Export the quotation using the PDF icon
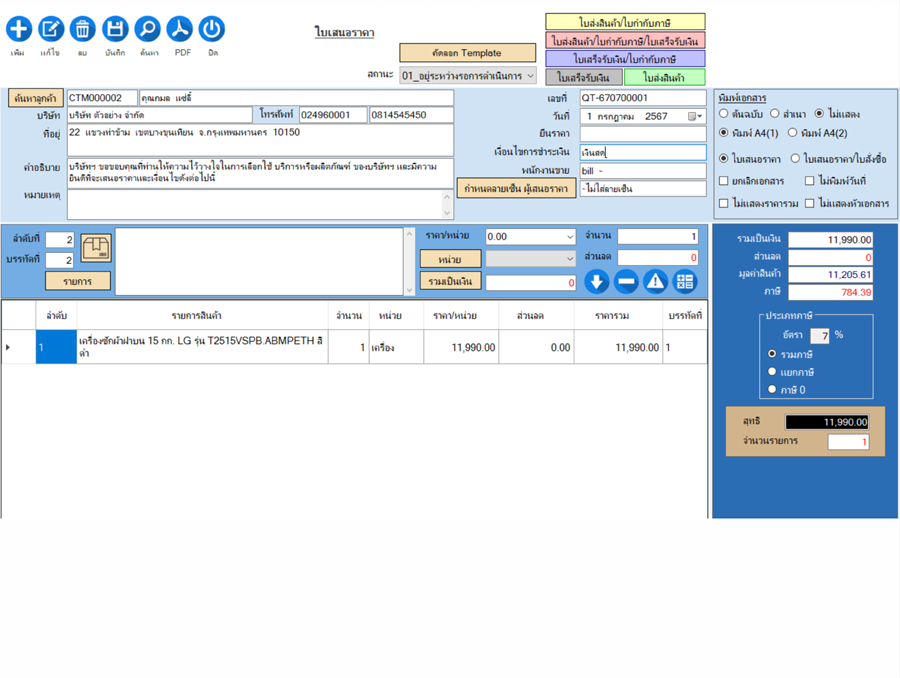Screen dimensions: 900x678 [179, 29]
